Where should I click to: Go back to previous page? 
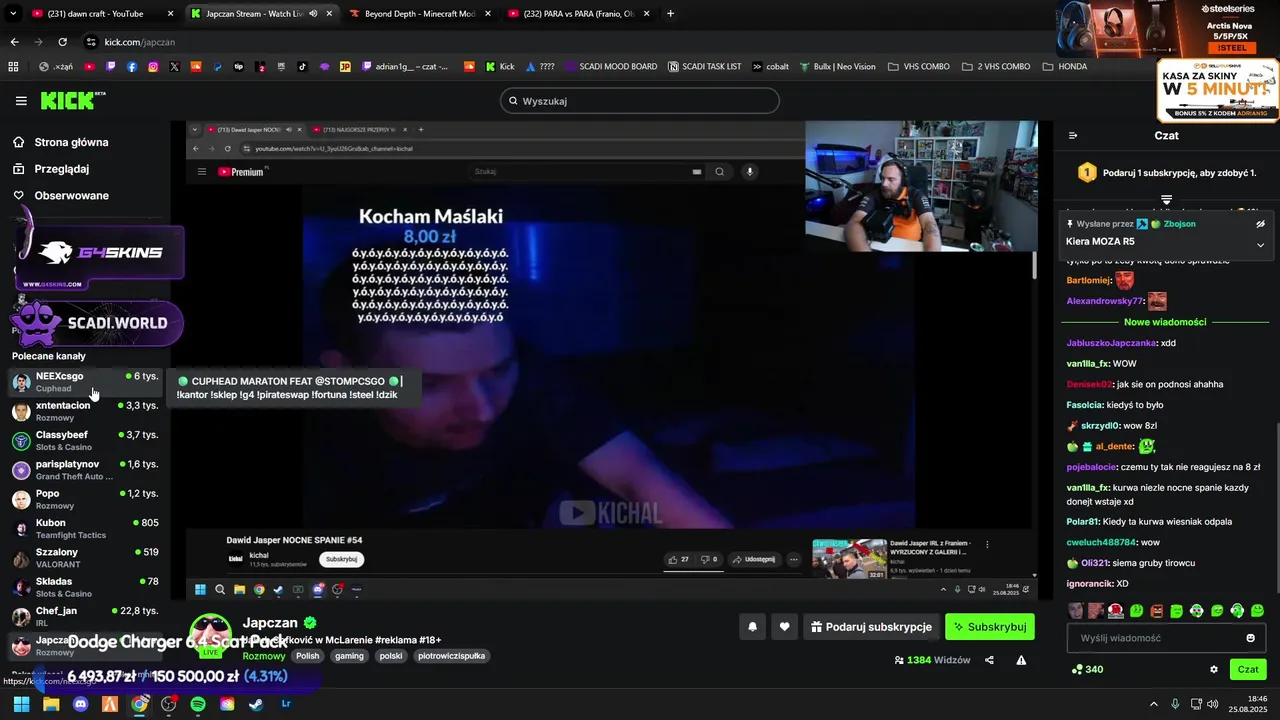14,42
